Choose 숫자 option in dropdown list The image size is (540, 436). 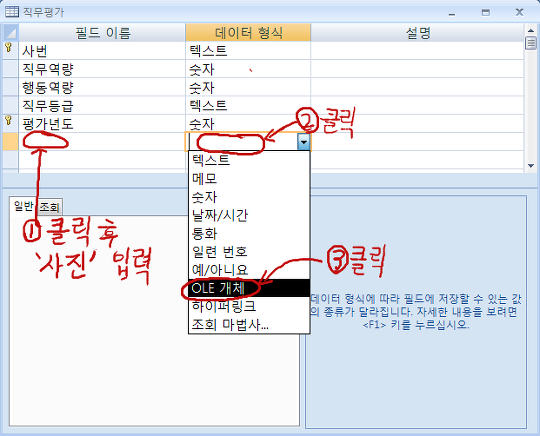click(249, 197)
